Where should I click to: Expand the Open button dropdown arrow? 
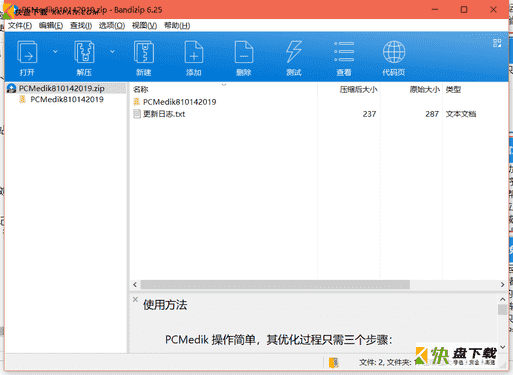click(55, 52)
